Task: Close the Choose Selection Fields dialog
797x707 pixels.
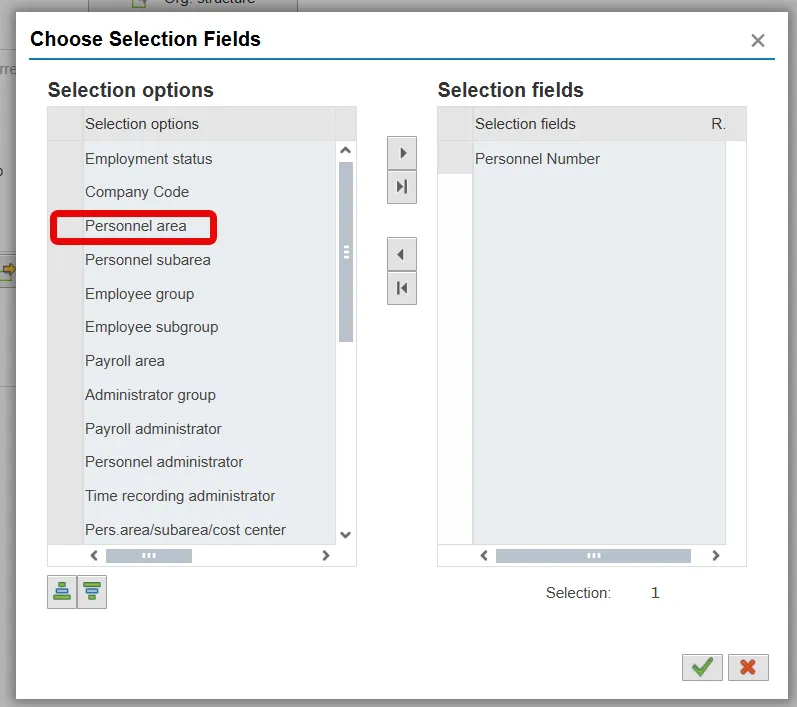Action: pyautogui.click(x=758, y=41)
